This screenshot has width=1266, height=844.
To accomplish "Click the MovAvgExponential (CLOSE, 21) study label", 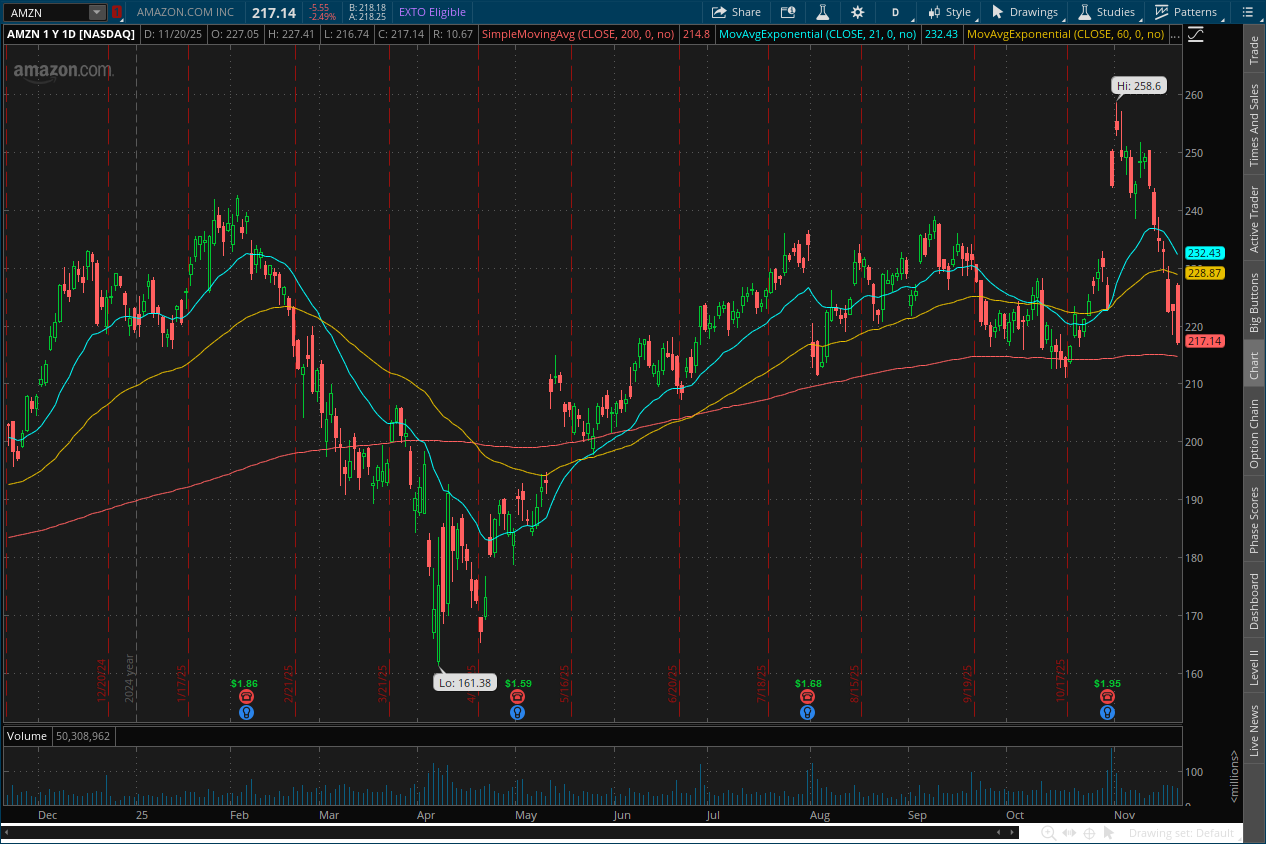I will pyautogui.click(x=818, y=34).
